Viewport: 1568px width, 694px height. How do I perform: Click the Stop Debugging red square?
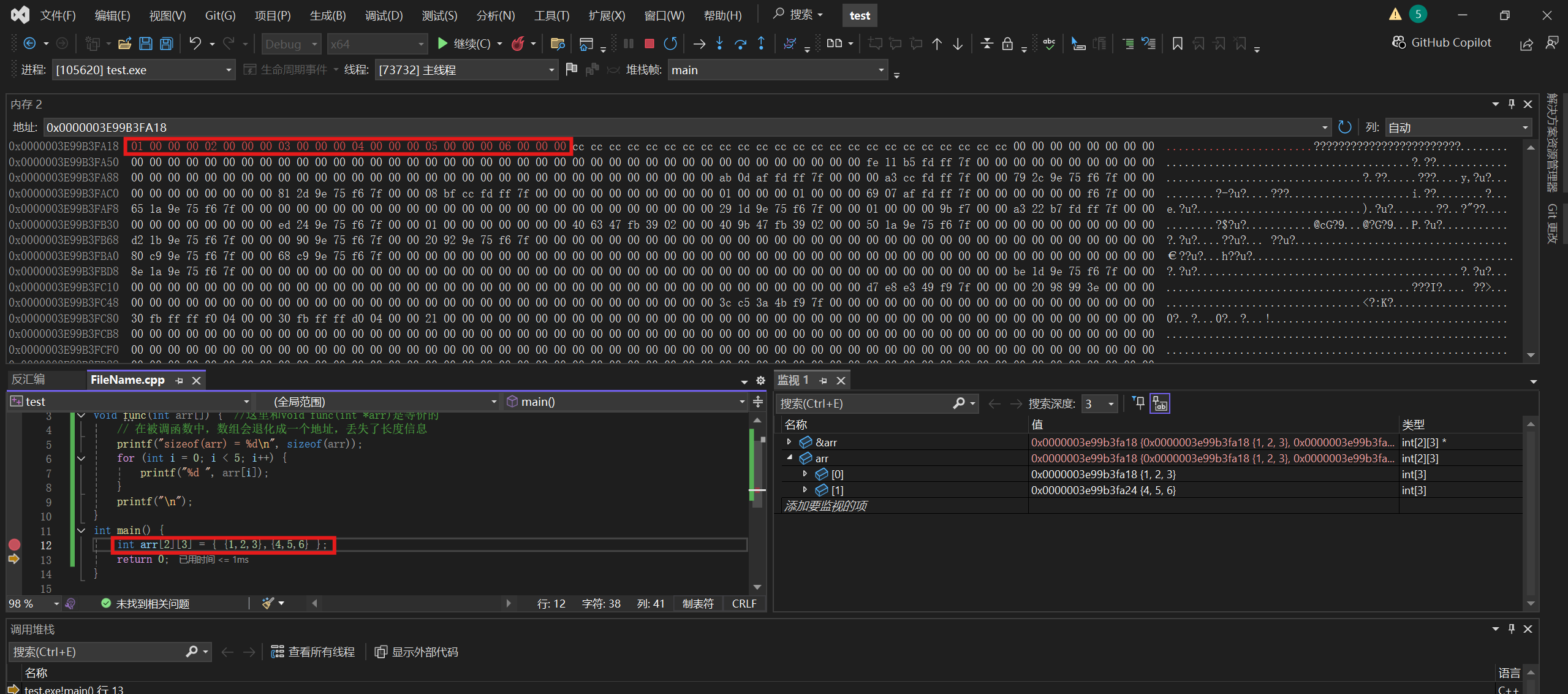(x=650, y=44)
